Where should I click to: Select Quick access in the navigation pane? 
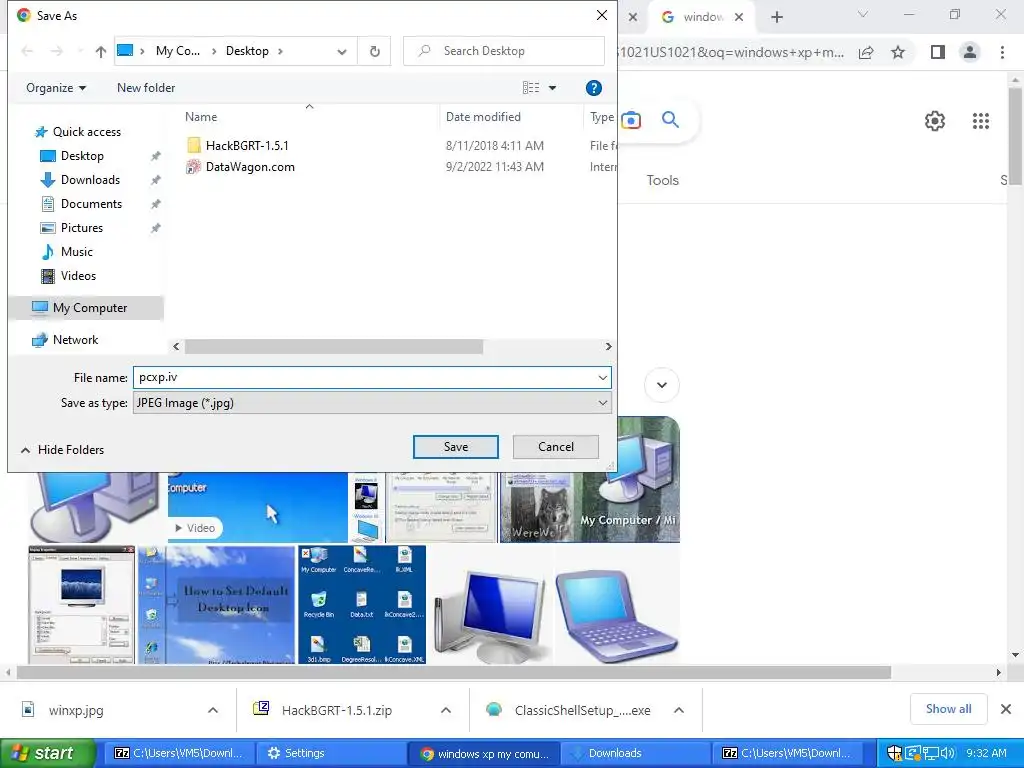tap(87, 132)
